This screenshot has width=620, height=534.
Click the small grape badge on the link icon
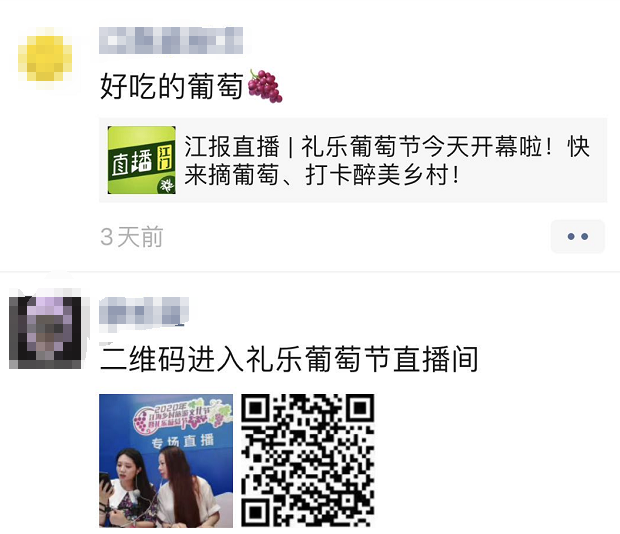[166, 185]
